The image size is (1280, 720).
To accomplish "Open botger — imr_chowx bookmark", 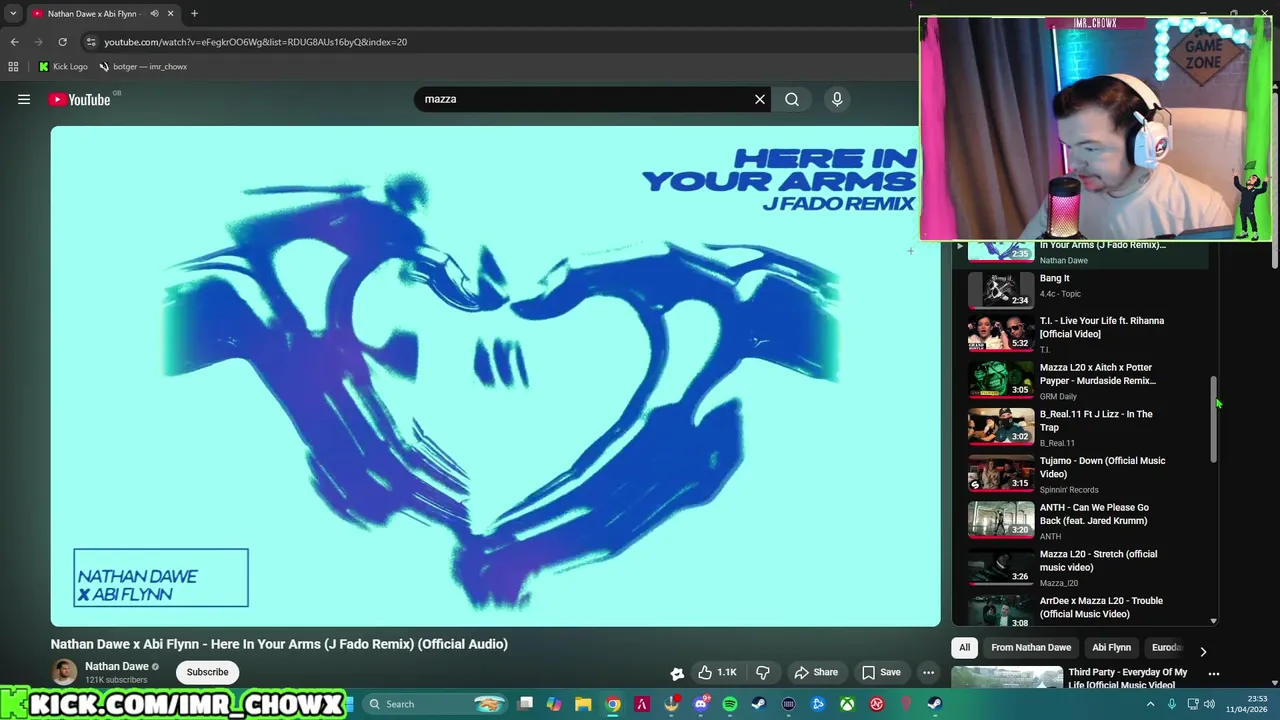I will pyautogui.click(x=143, y=66).
